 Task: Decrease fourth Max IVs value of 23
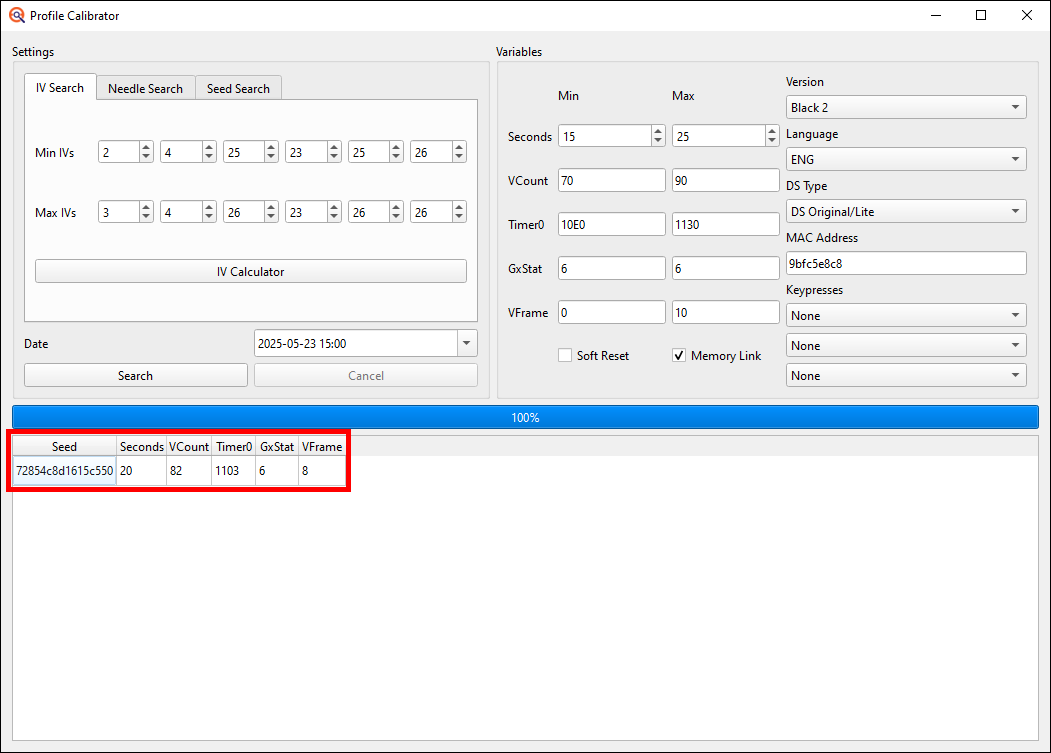334,217
